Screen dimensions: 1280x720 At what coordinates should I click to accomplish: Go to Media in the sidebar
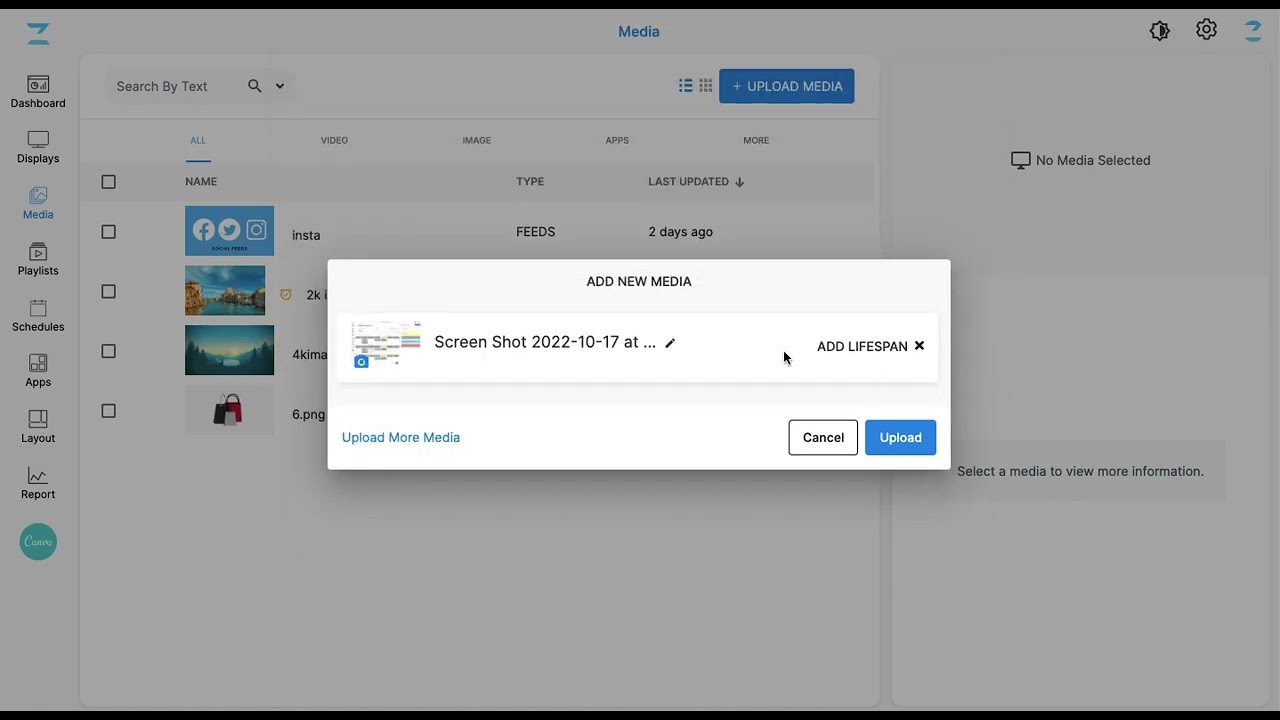coord(38,204)
